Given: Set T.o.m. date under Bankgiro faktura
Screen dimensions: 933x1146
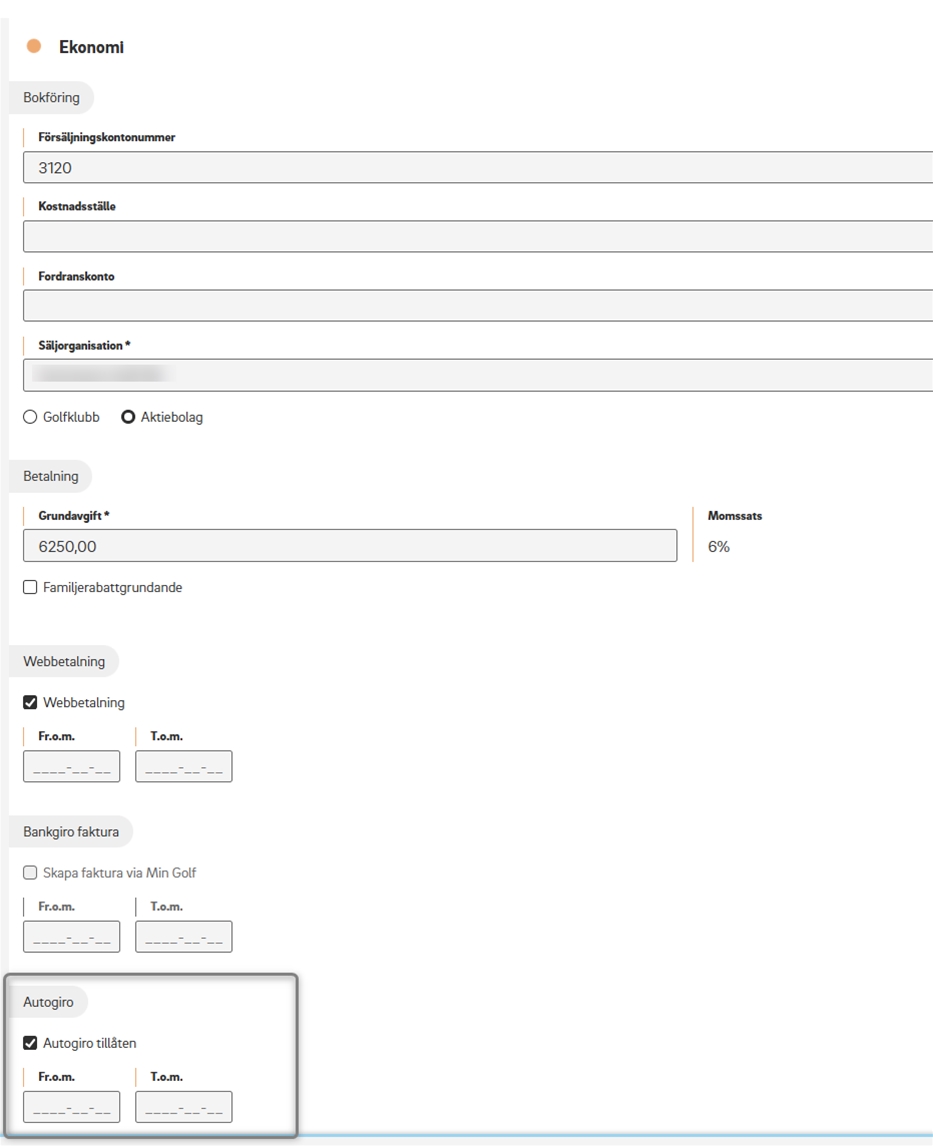Looking at the screenshot, I should pos(184,937).
